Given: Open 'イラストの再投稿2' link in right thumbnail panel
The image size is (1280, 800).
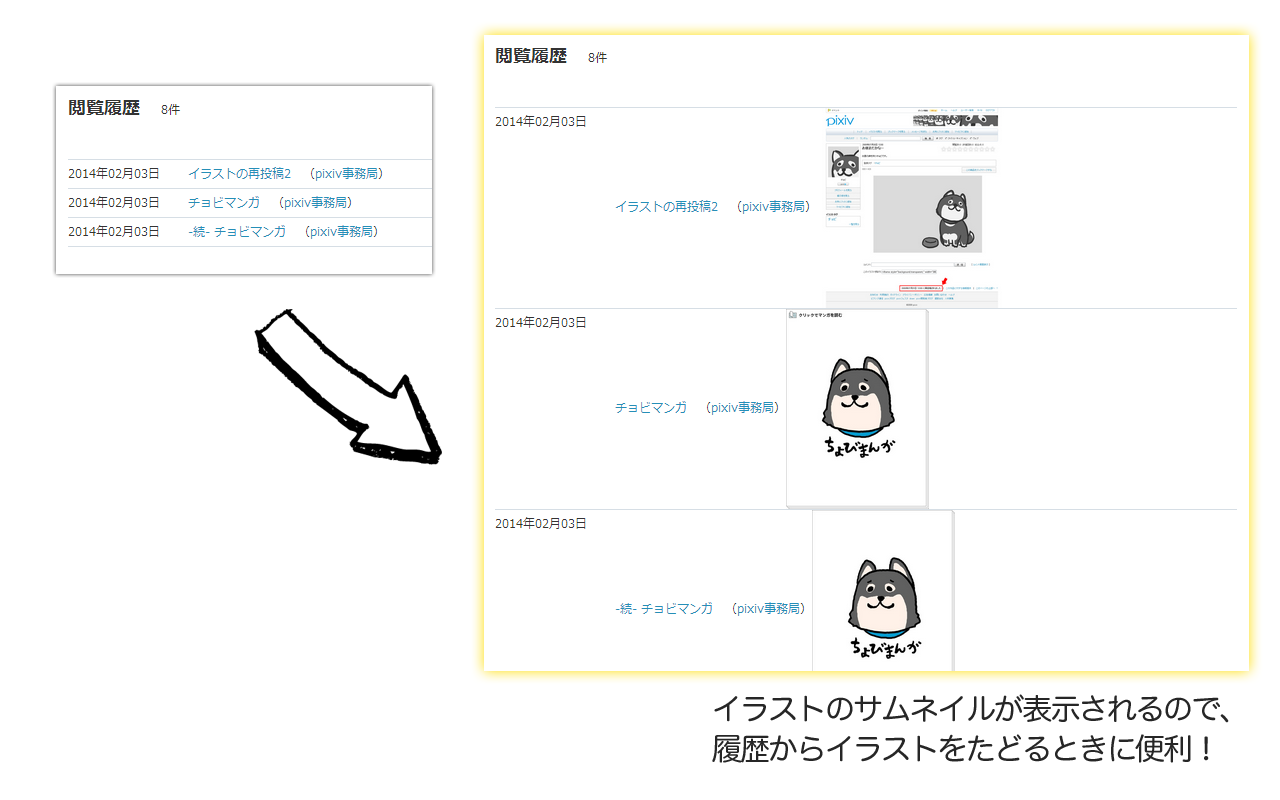Looking at the screenshot, I should coord(667,207).
